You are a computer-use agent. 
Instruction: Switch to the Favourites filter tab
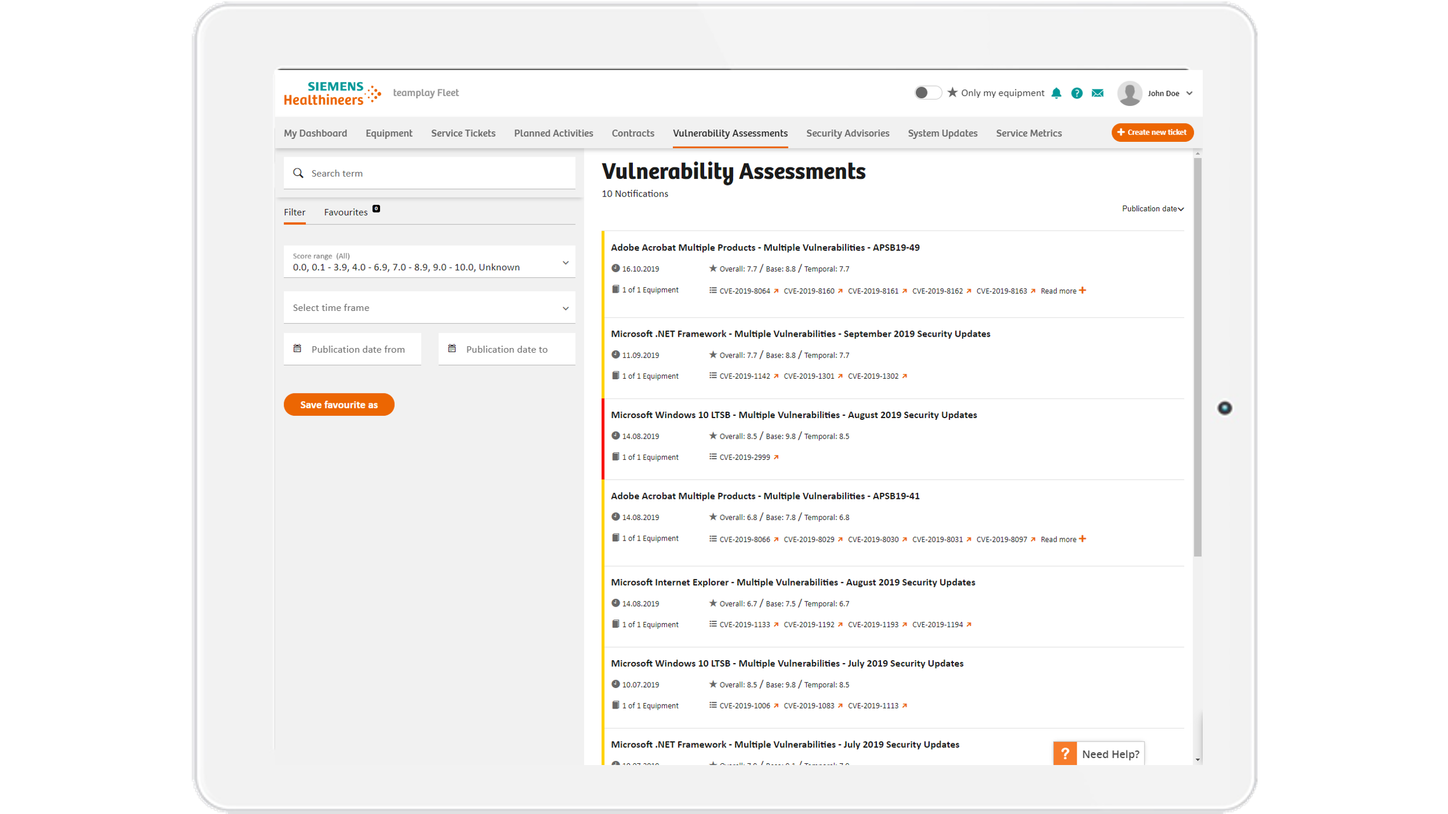[346, 212]
